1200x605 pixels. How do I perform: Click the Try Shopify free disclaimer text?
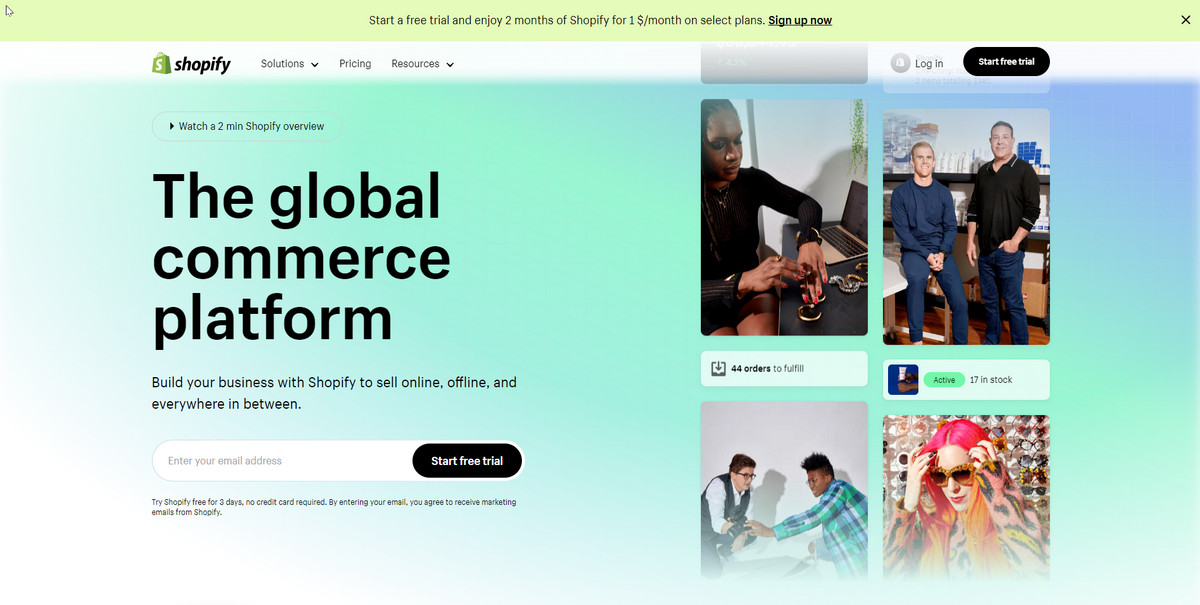click(334, 507)
